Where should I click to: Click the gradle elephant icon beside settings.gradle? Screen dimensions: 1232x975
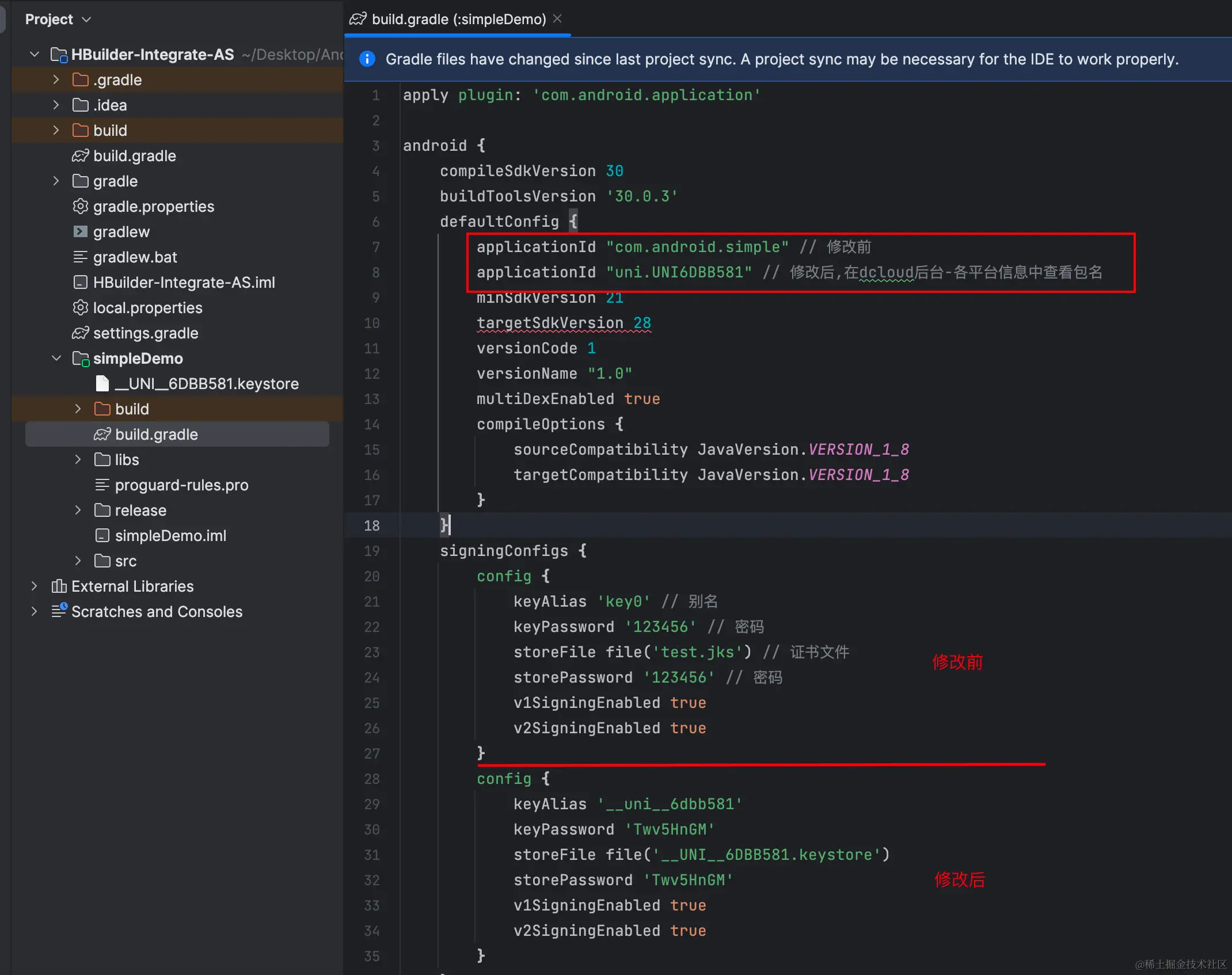pyautogui.click(x=80, y=333)
